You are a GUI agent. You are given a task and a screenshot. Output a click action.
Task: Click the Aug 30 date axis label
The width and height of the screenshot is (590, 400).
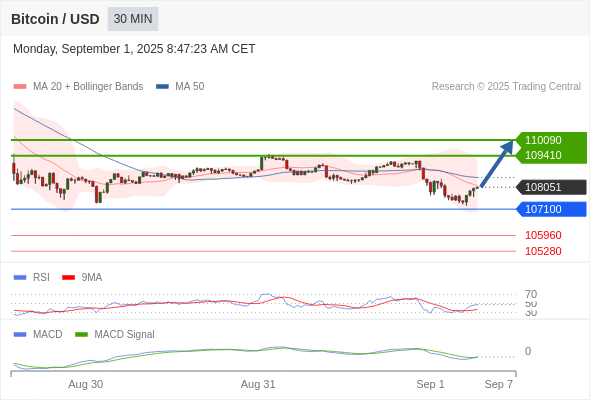(x=85, y=384)
